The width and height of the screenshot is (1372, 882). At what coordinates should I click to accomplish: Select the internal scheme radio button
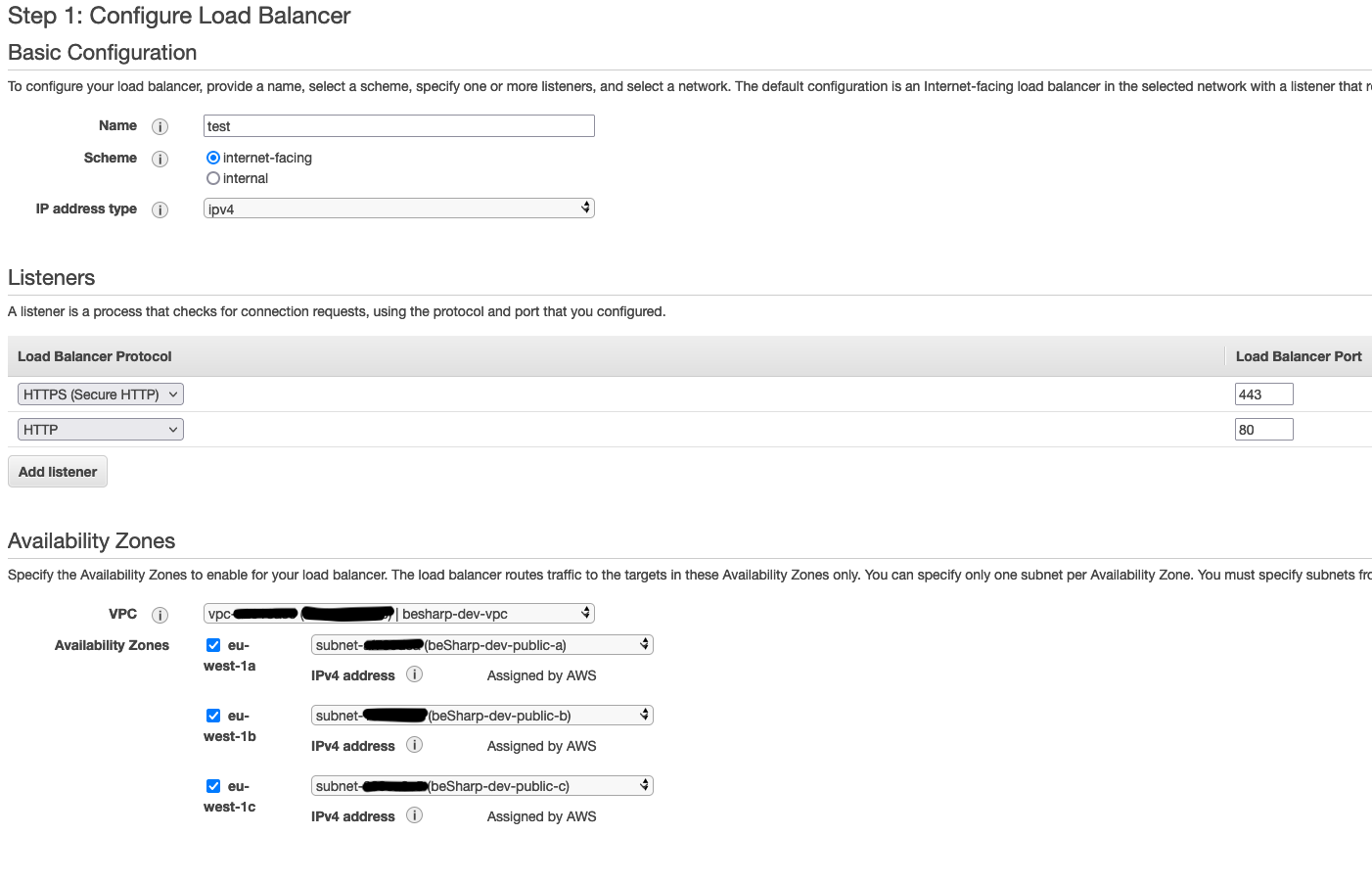(x=213, y=178)
